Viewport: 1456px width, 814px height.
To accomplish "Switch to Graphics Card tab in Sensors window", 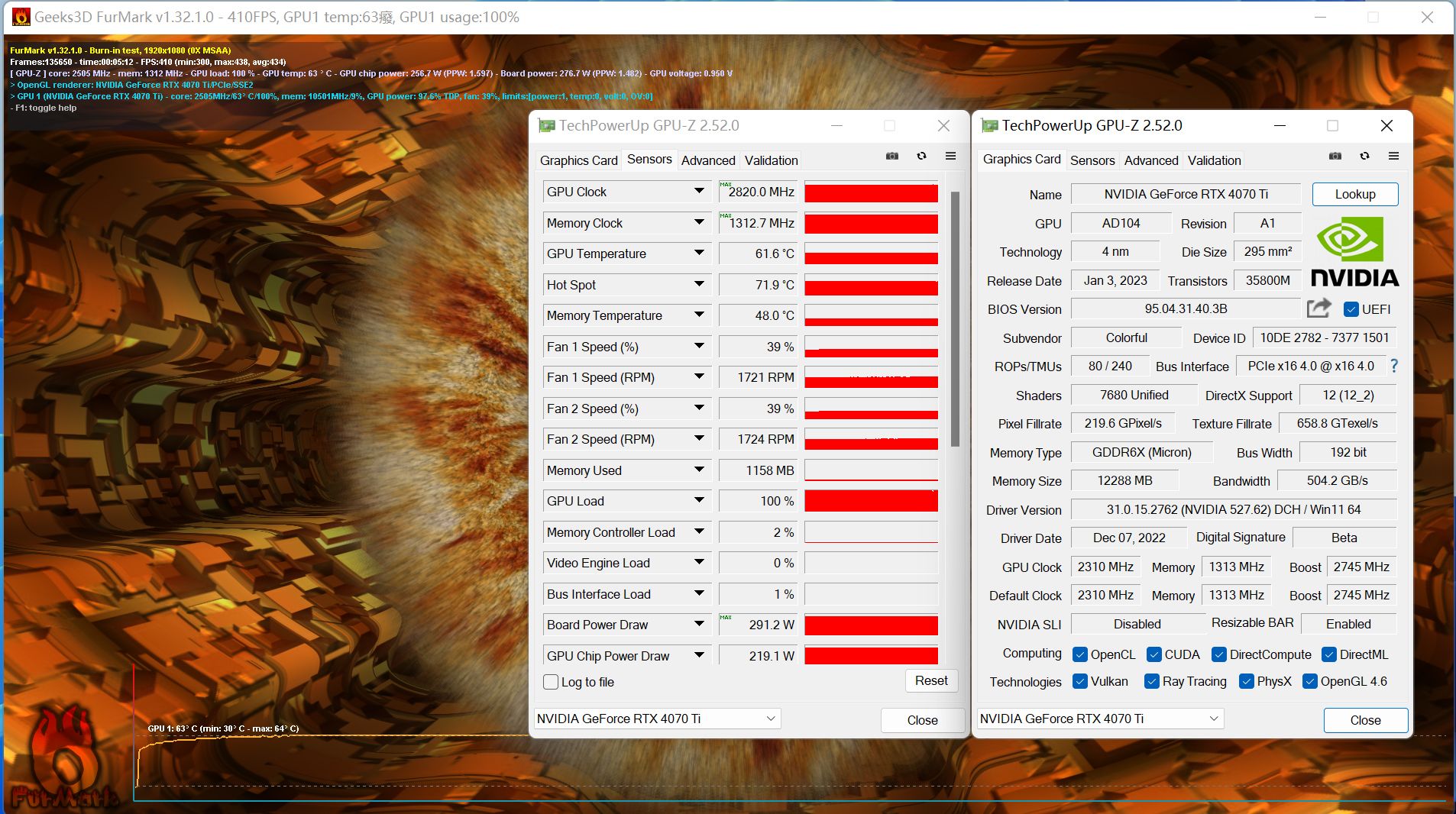I will point(578,160).
